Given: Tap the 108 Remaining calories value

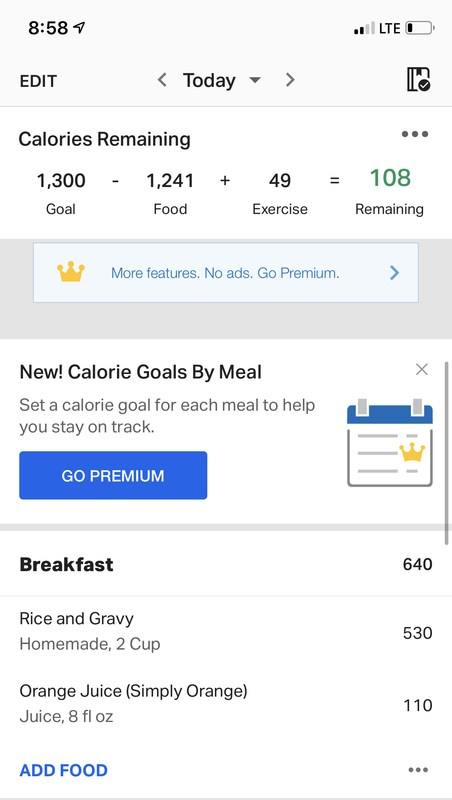Looking at the screenshot, I should pos(390,178).
